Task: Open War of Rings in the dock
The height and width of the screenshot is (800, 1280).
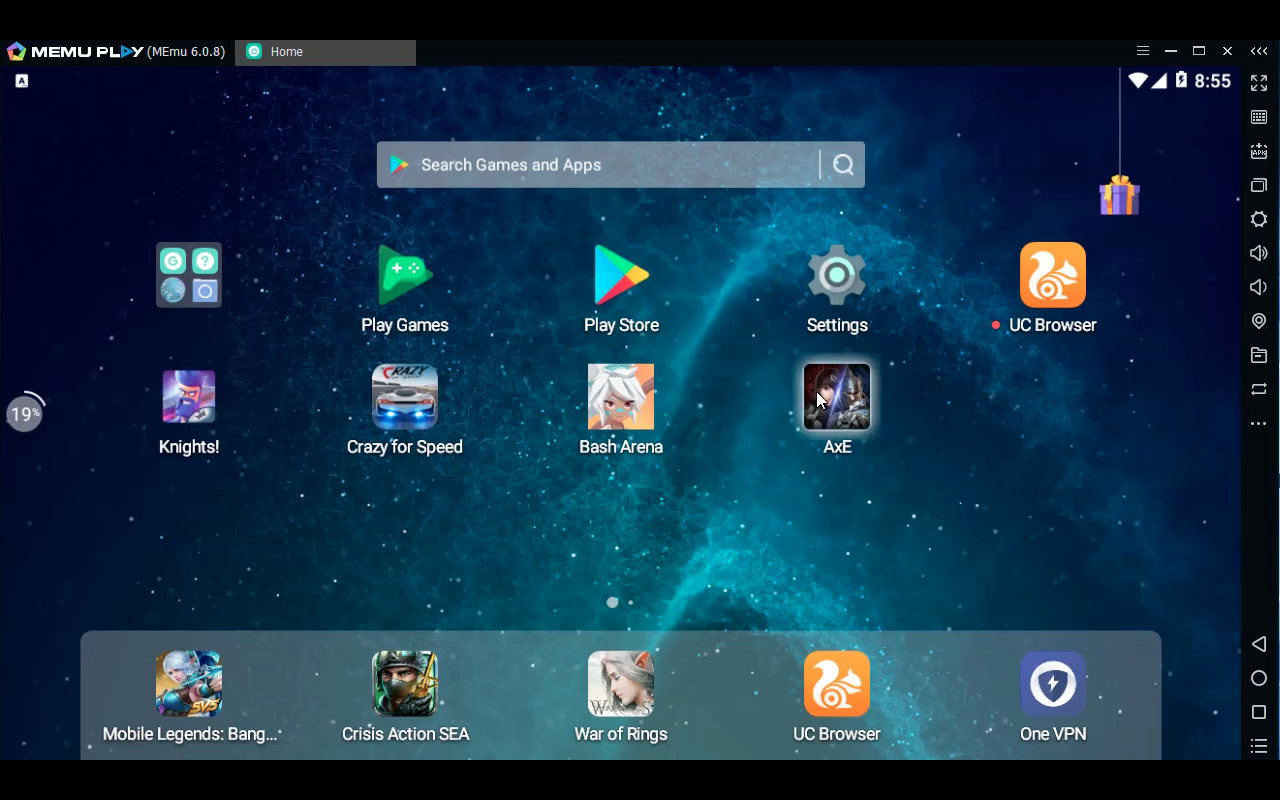Action: tap(621, 697)
